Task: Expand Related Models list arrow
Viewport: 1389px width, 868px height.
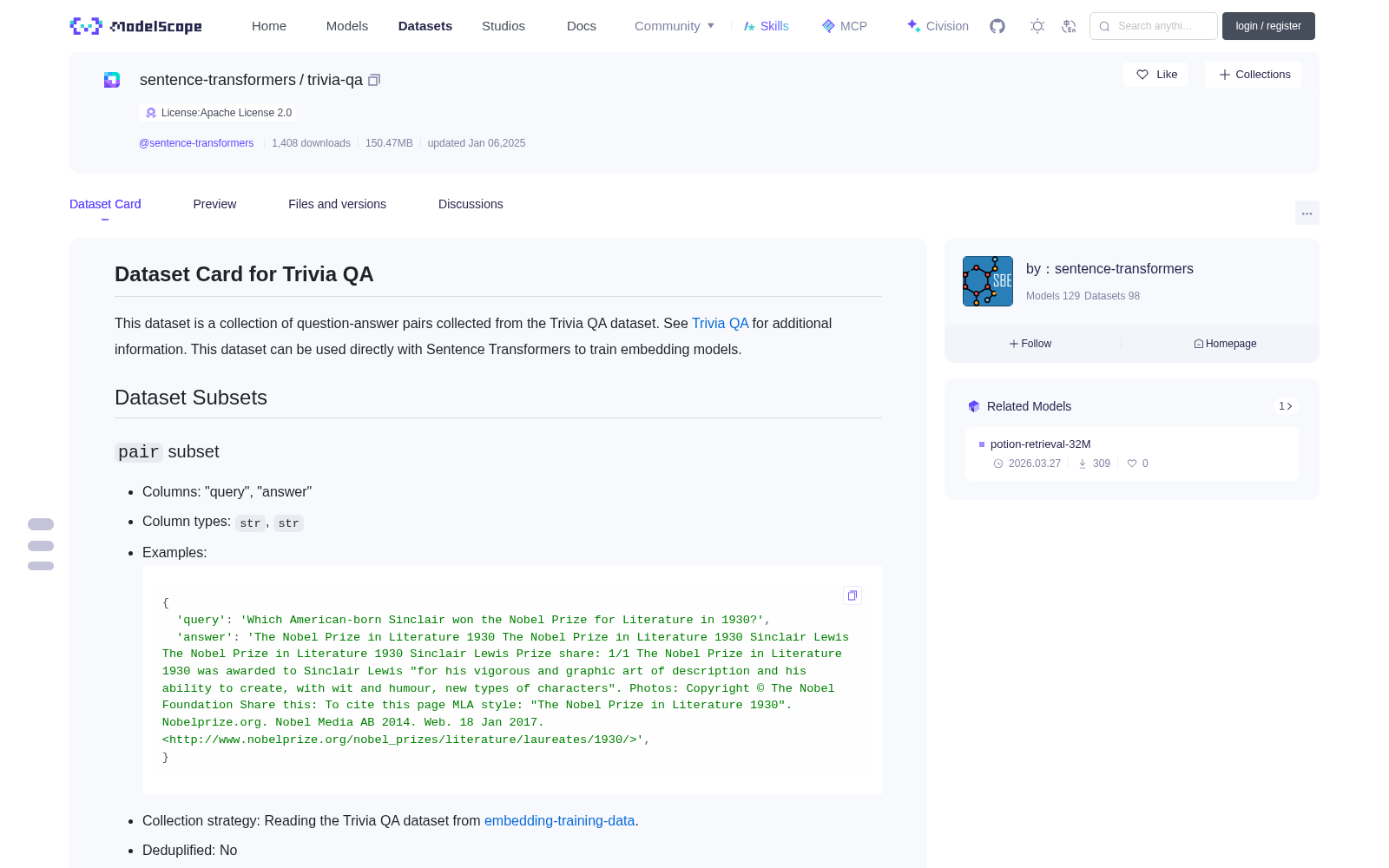Action: coord(1286,406)
